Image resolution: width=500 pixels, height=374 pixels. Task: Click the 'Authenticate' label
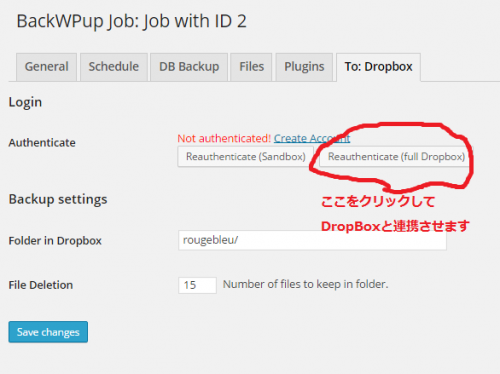click(42, 143)
